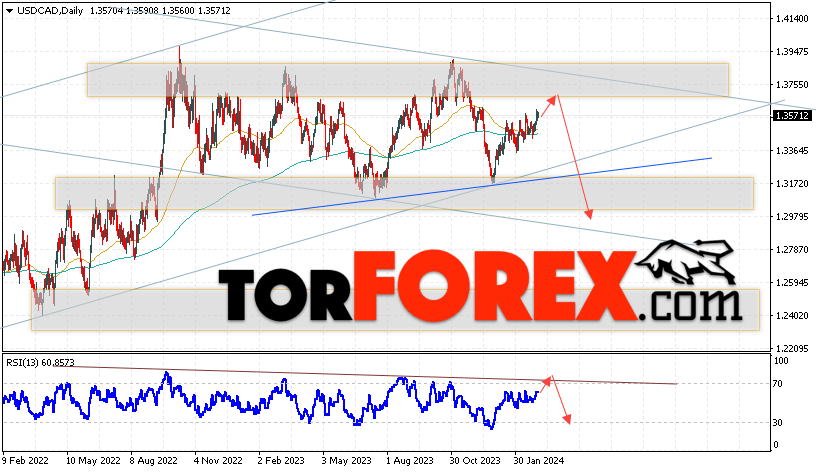This screenshot has height=472, width=816.
Task: Select the current price label 1.35712
Action: [x=792, y=116]
